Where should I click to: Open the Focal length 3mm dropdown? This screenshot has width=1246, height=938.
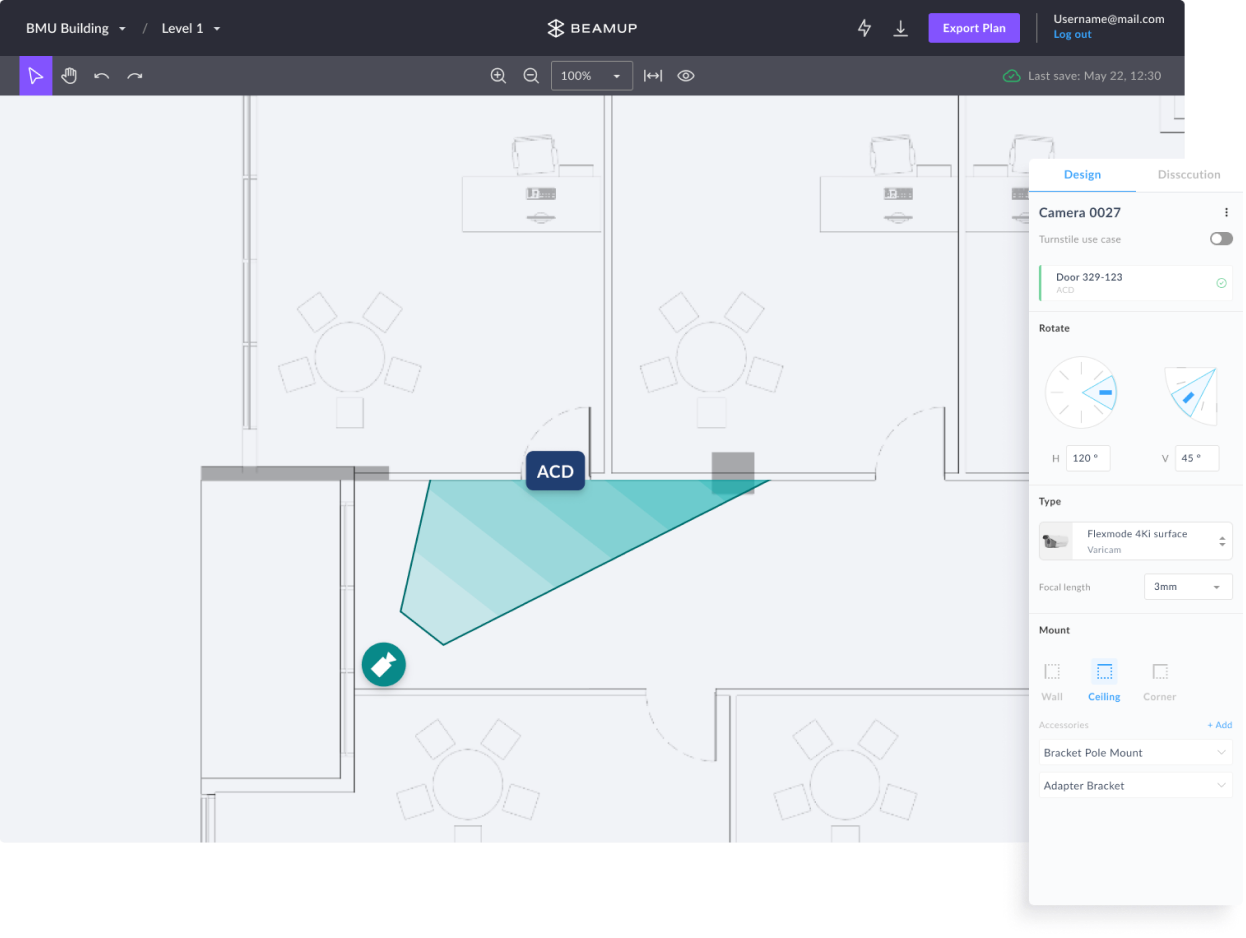pos(1187,587)
